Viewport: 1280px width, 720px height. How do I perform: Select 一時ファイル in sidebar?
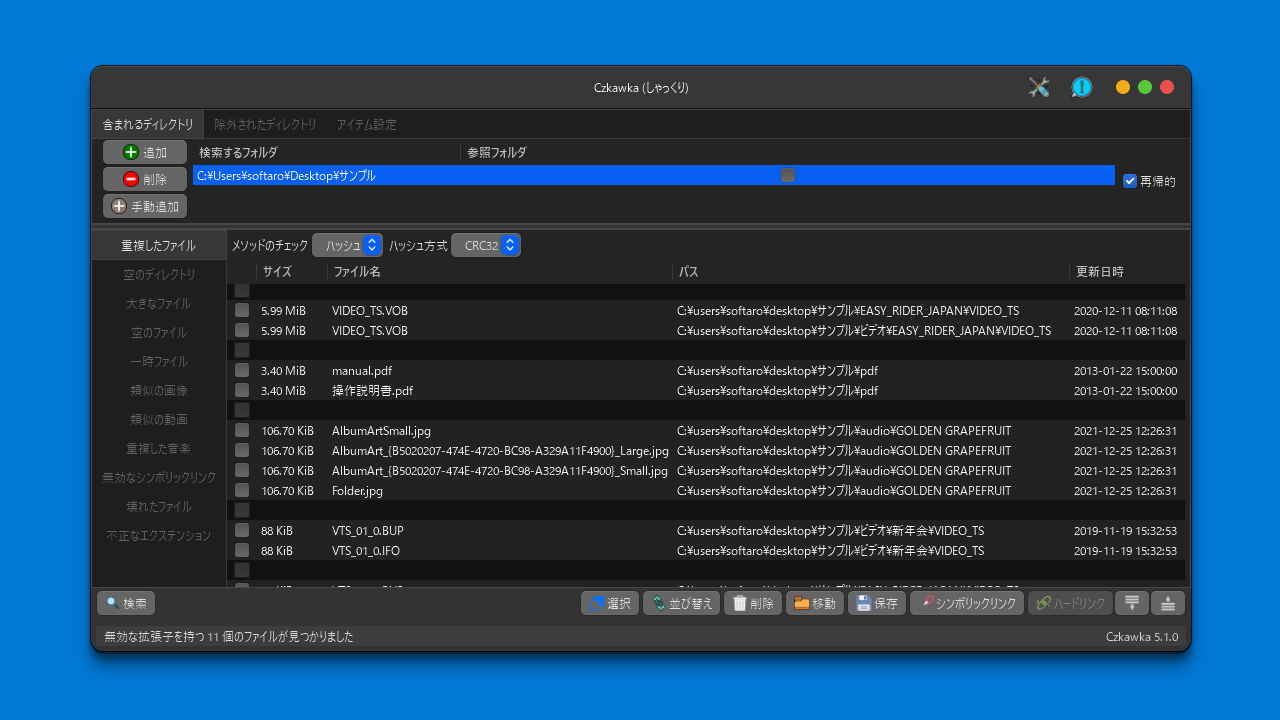(x=159, y=361)
